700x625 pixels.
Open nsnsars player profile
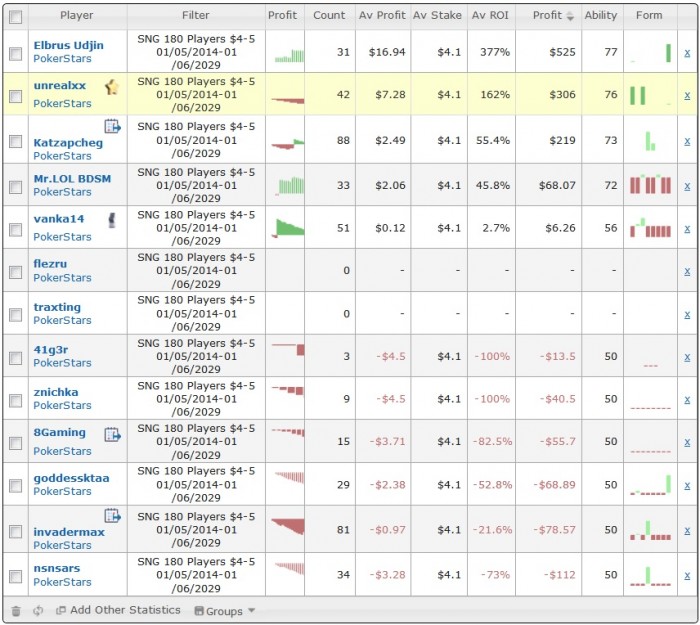[57, 568]
